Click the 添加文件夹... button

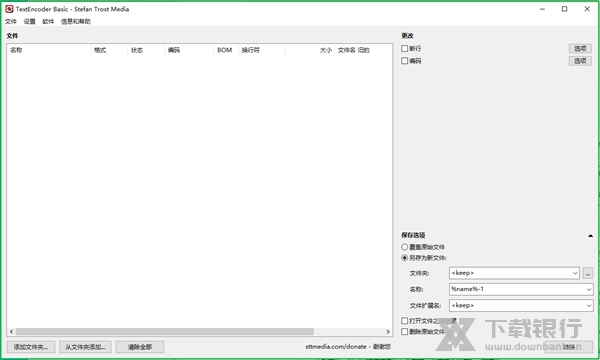(31, 347)
